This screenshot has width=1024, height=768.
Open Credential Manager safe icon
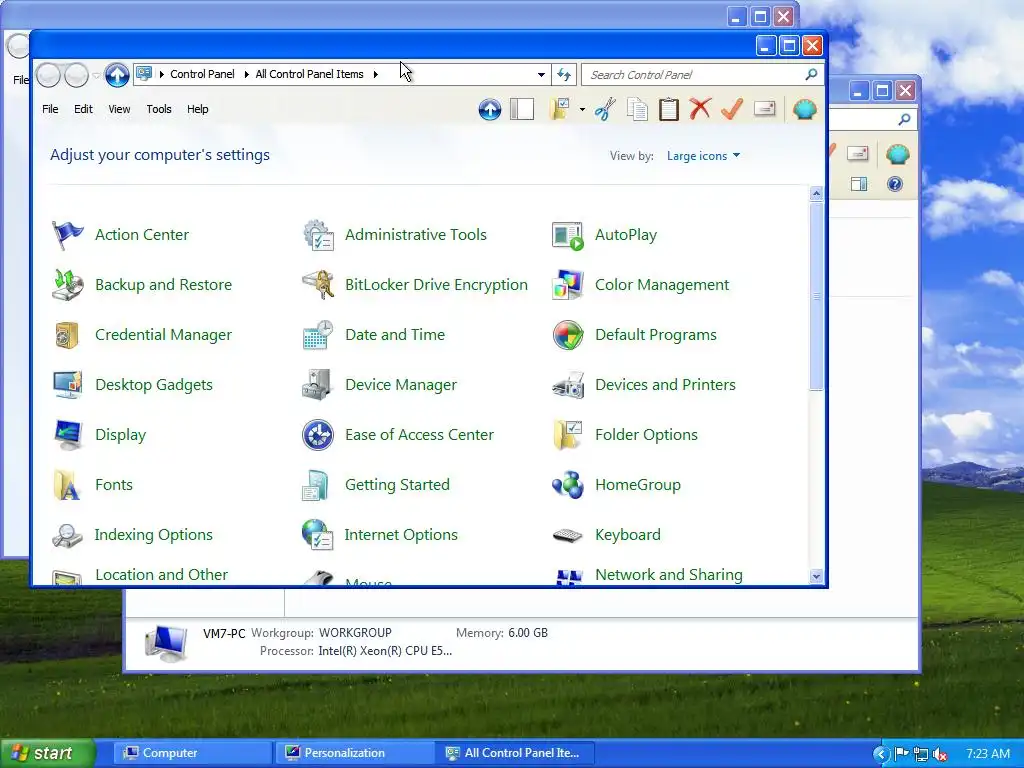pyautogui.click(x=67, y=335)
